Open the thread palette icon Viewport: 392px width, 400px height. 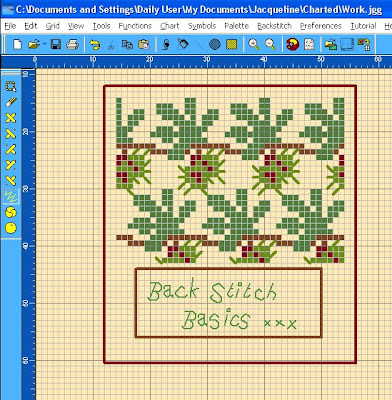(292, 44)
